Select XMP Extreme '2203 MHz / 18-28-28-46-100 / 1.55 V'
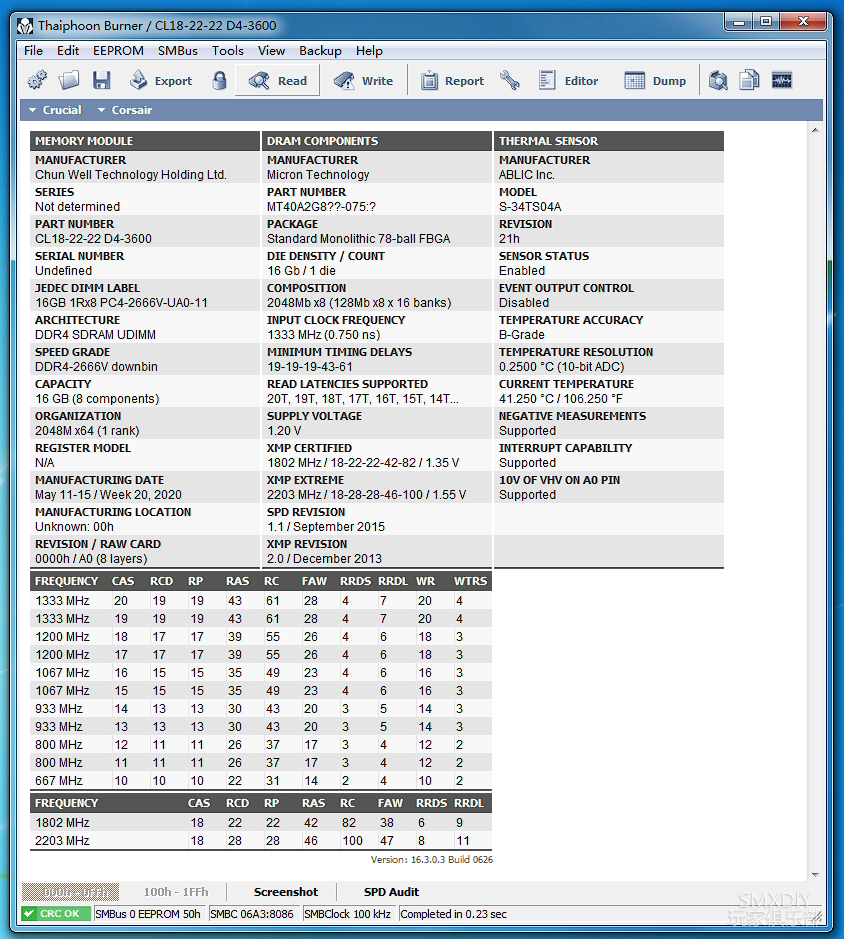 (367, 495)
